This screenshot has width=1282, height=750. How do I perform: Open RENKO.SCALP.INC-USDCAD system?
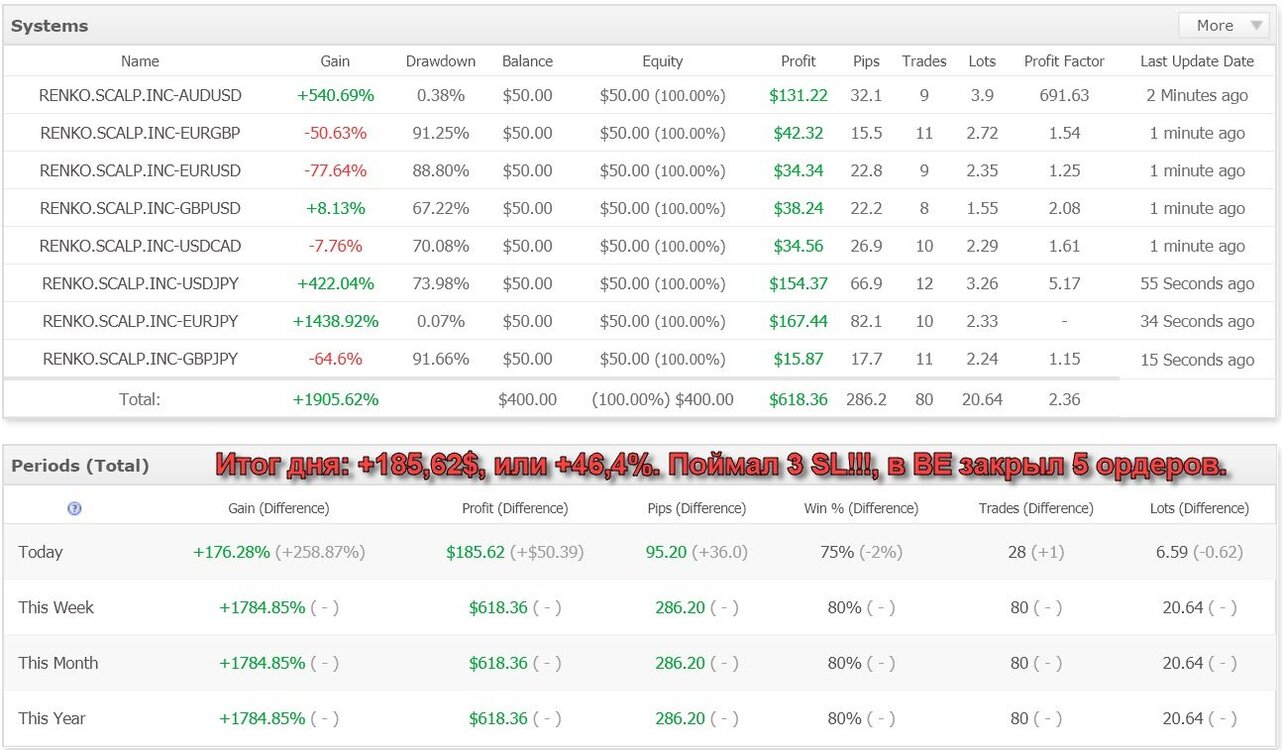tap(140, 246)
